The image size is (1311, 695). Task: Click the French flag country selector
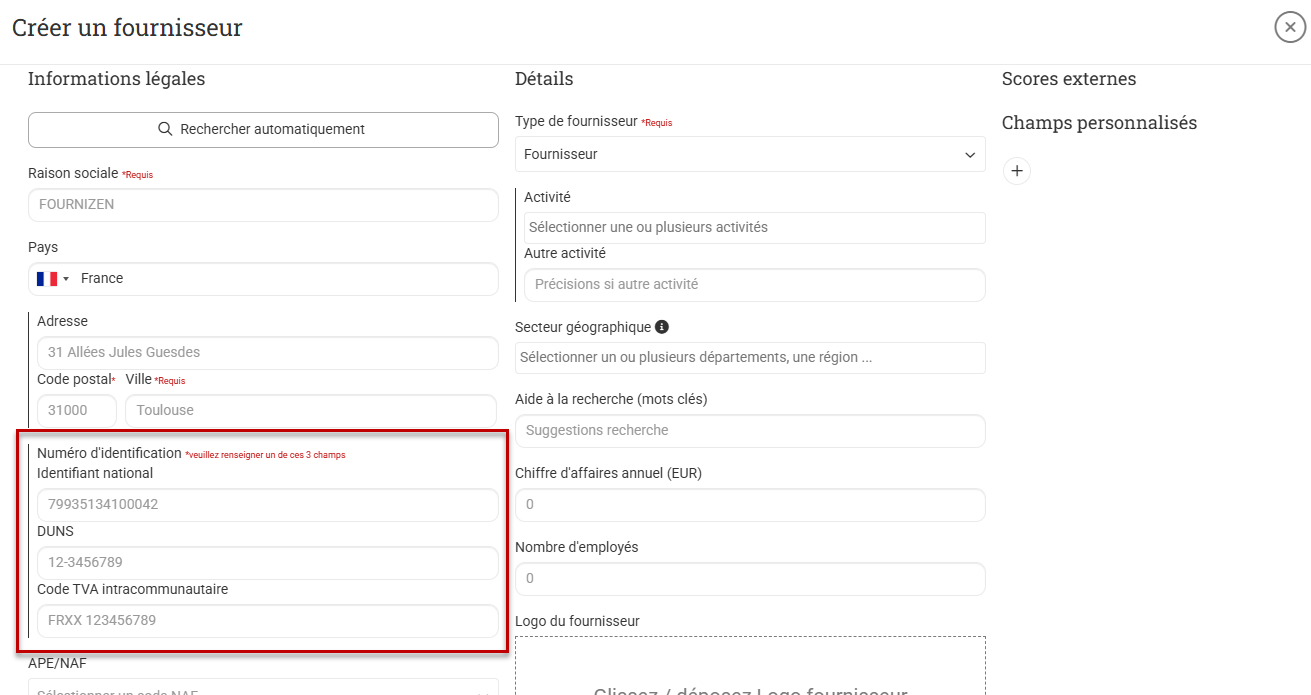tap(53, 279)
